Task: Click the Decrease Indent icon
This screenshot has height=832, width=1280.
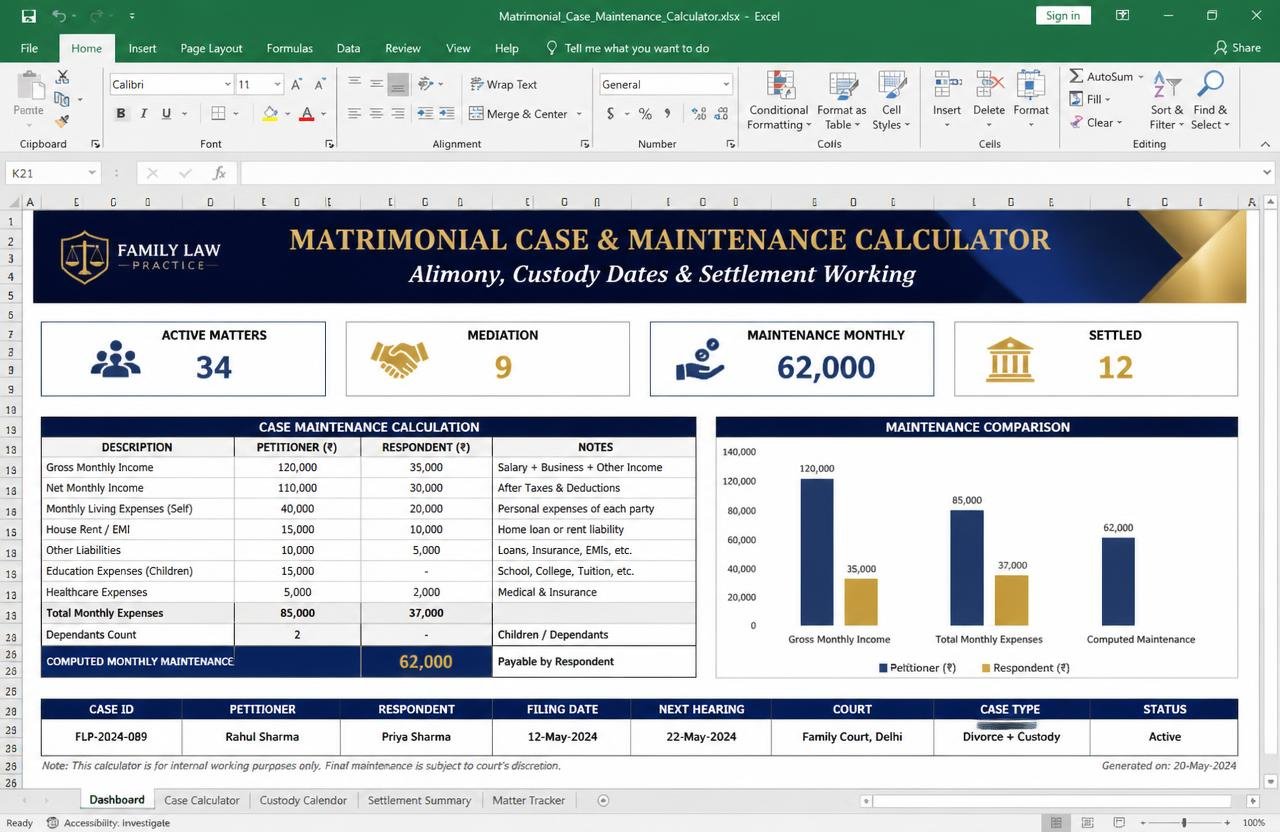Action: pyautogui.click(x=425, y=114)
